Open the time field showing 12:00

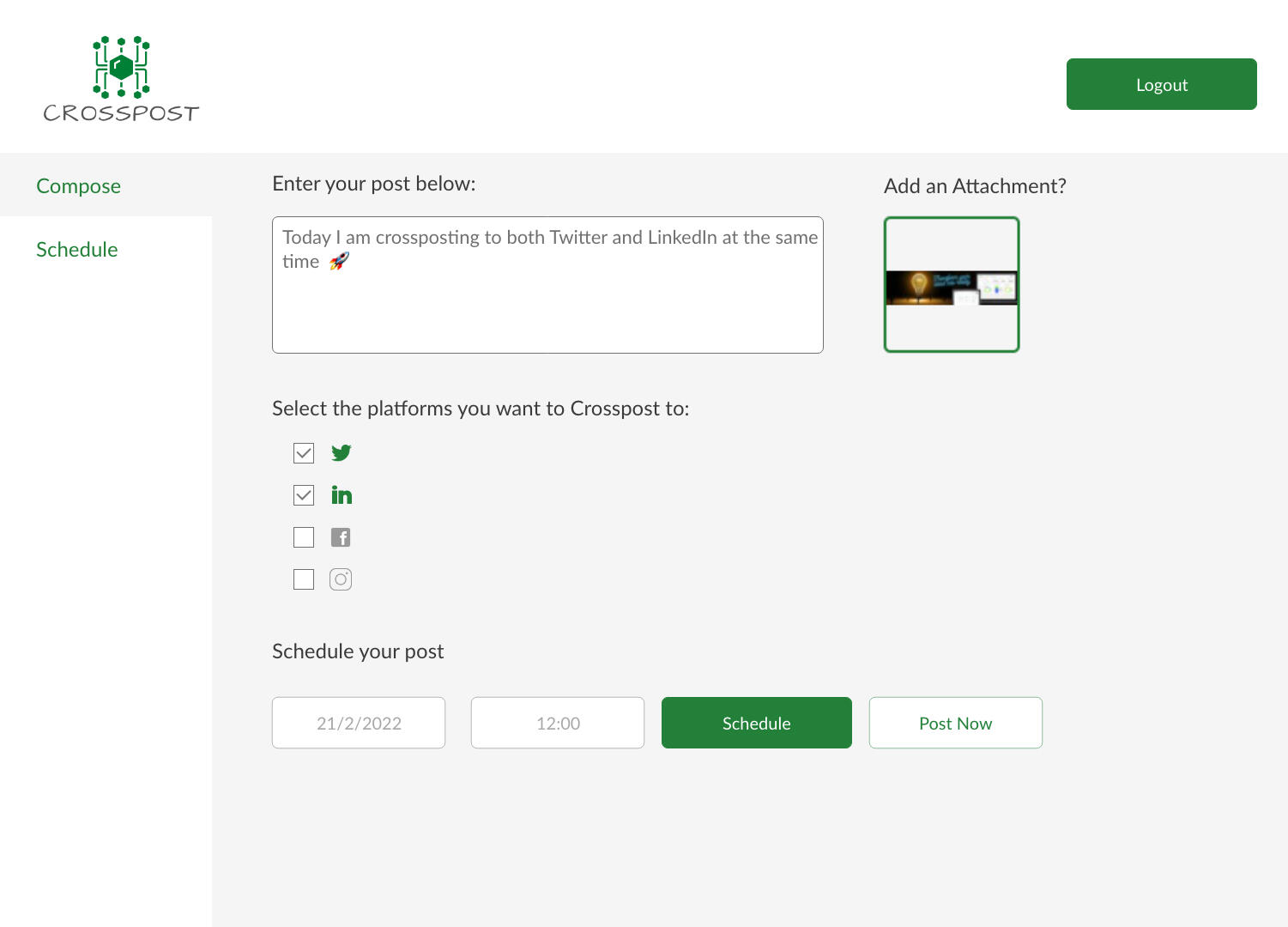(x=558, y=723)
